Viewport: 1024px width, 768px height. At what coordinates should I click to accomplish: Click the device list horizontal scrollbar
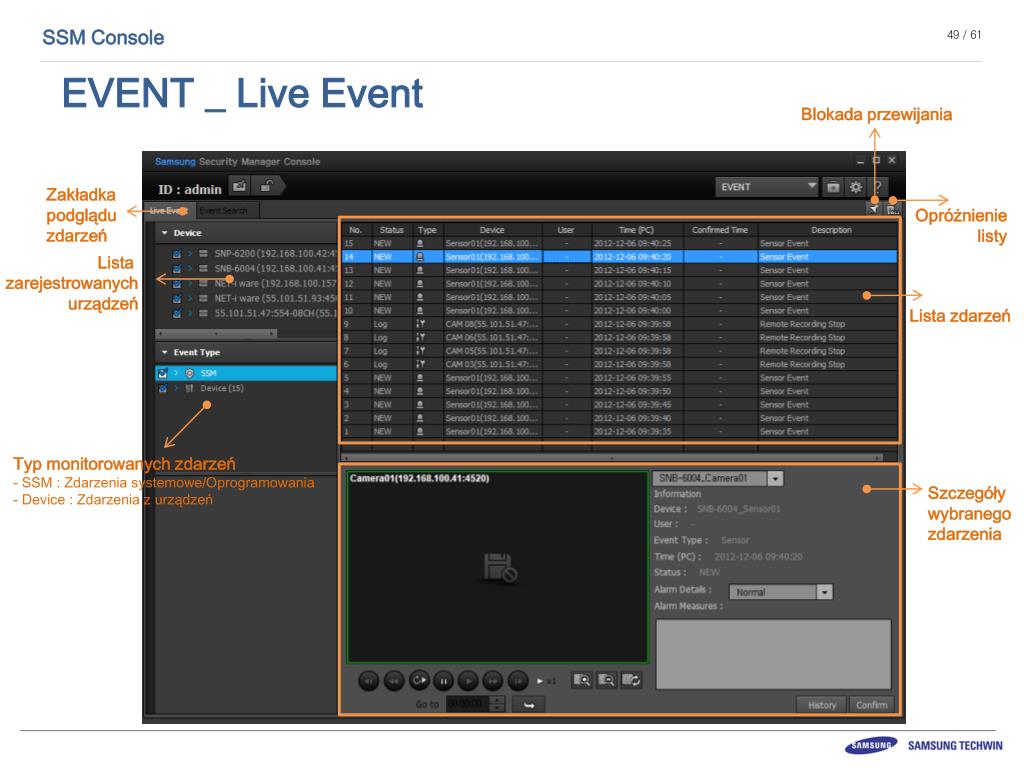pos(217,333)
